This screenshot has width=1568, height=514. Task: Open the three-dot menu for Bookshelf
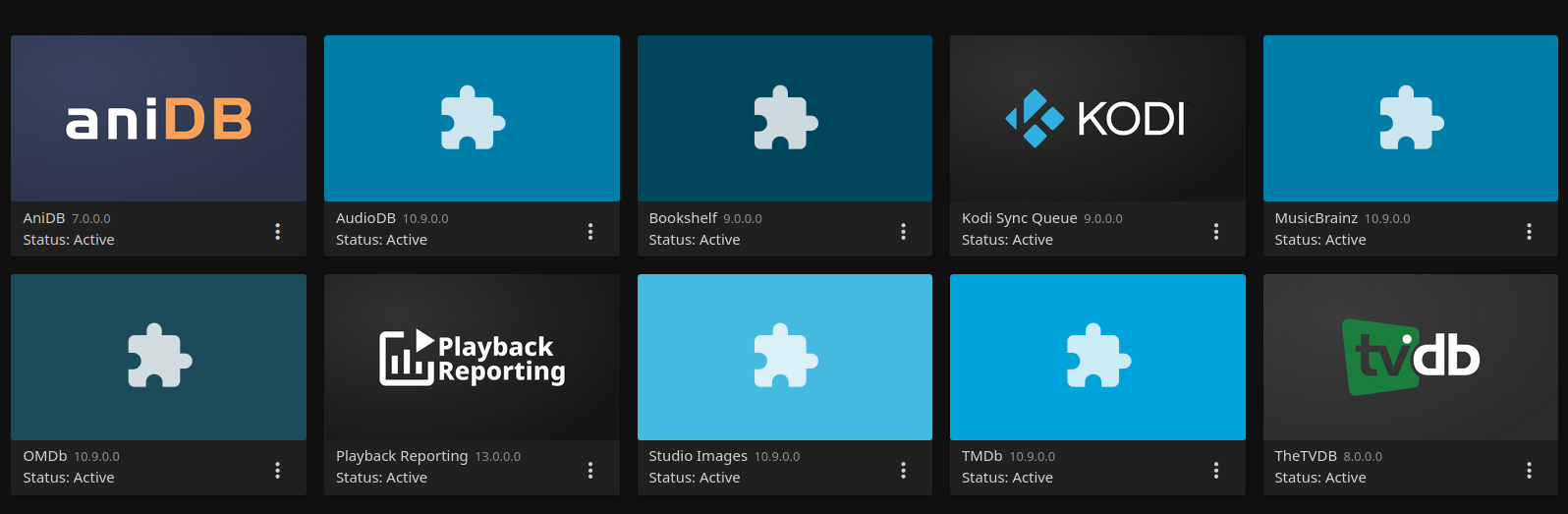(903, 231)
